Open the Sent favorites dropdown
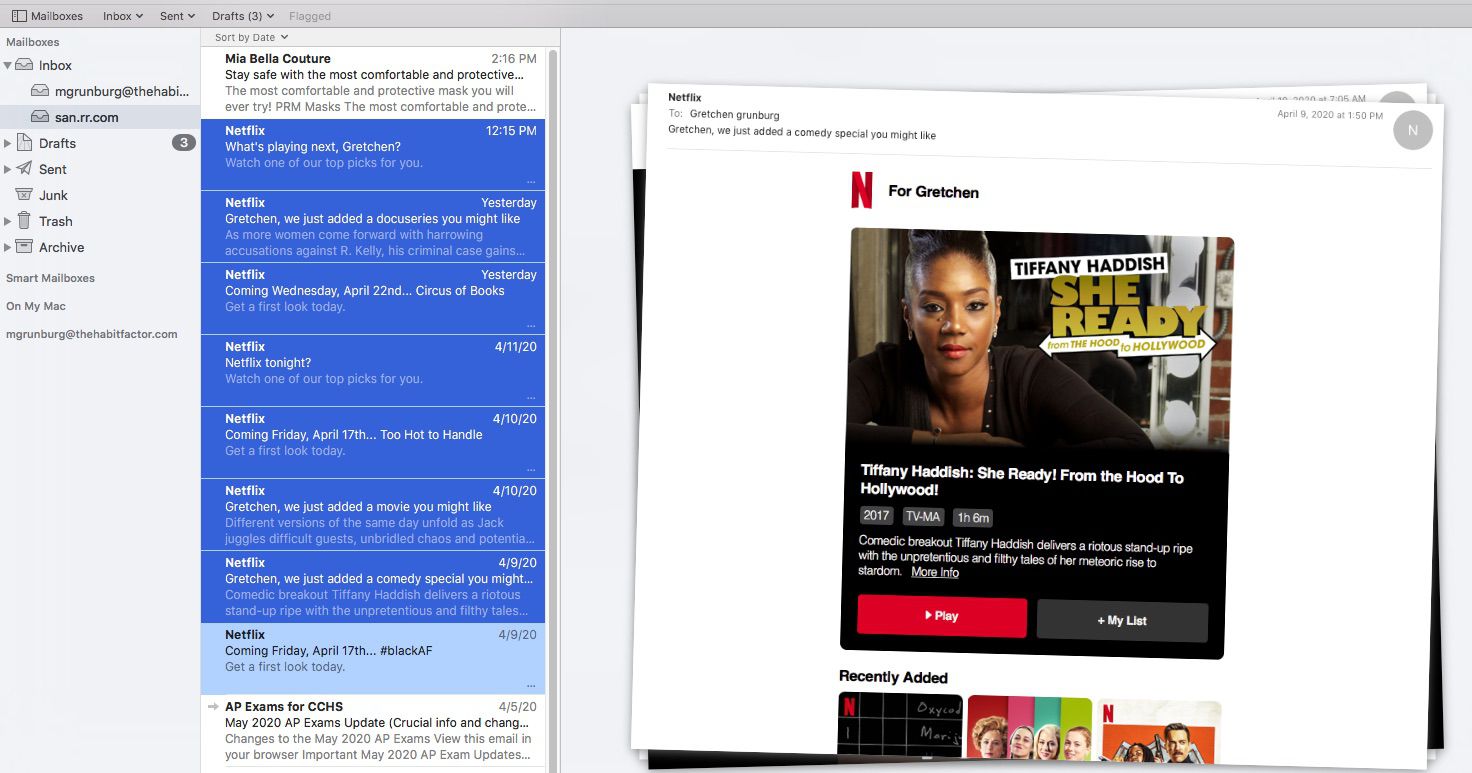This screenshot has width=1472, height=773. pyautogui.click(x=177, y=16)
